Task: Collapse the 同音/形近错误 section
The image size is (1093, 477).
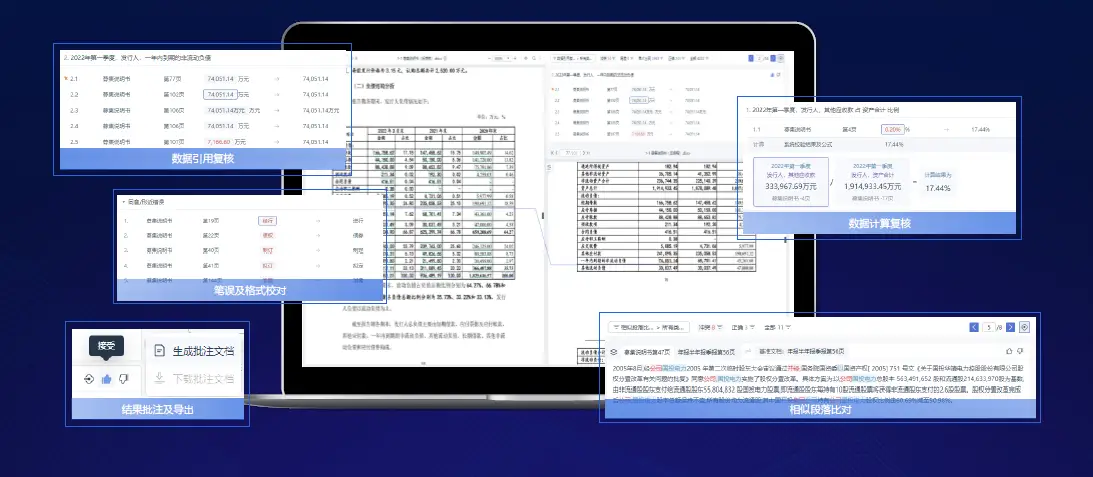Action: click(123, 202)
